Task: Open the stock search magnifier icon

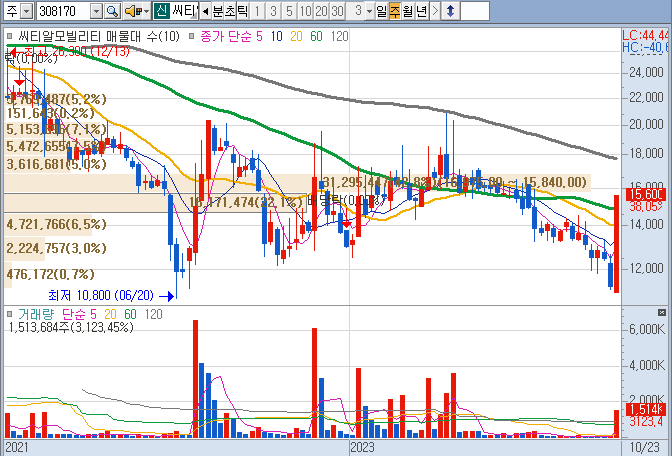Action: click(112, 11)
